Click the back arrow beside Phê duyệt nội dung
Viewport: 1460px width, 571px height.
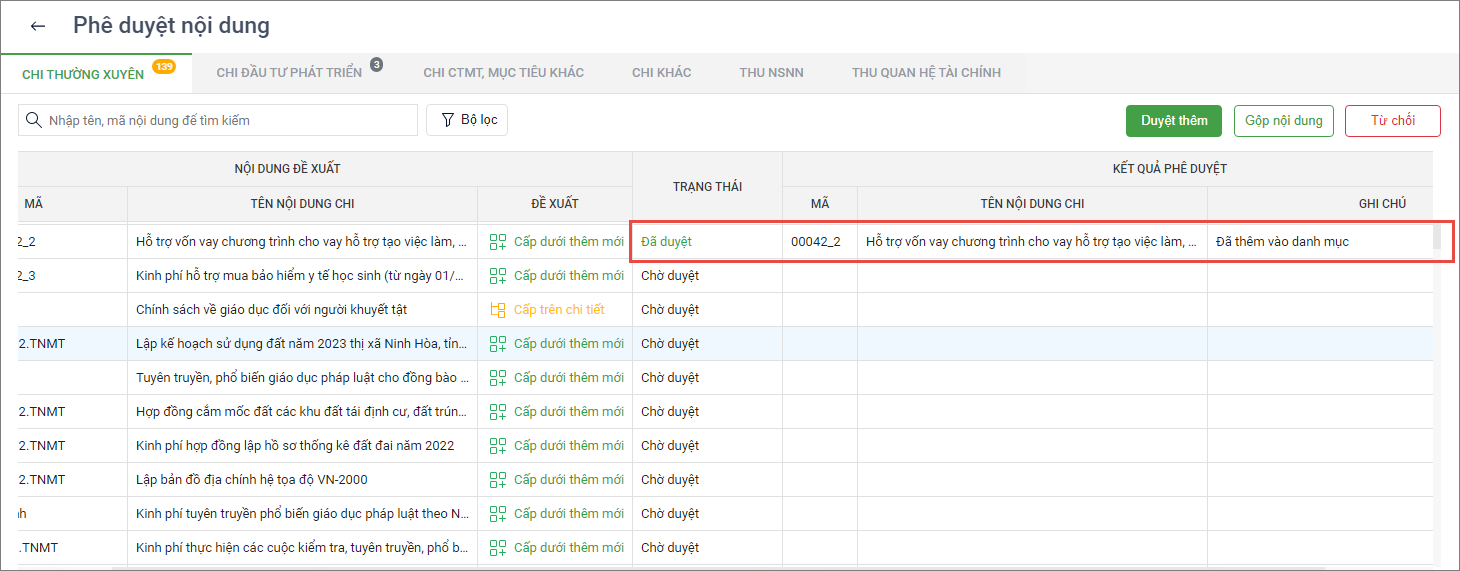[38, 26]
